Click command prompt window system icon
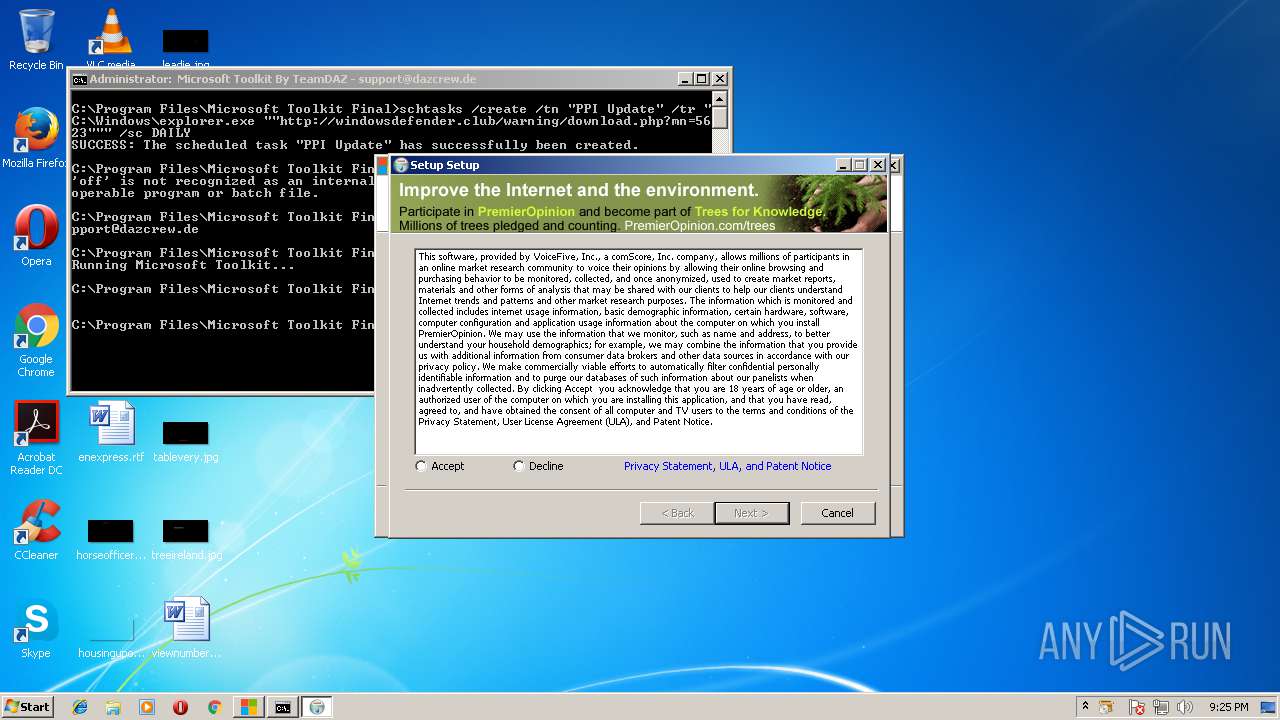 coord(79,79)
